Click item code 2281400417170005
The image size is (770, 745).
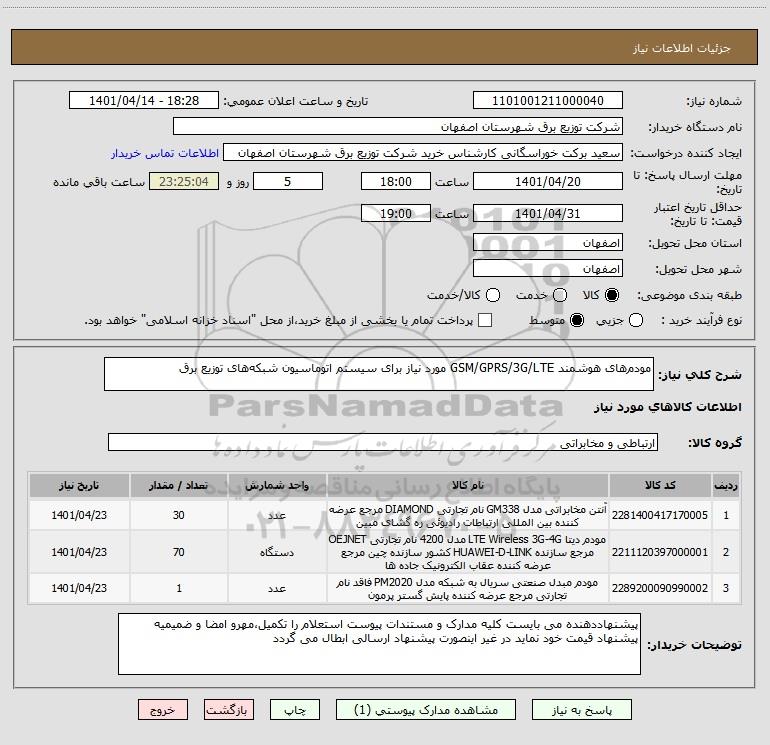coord(660,515)
